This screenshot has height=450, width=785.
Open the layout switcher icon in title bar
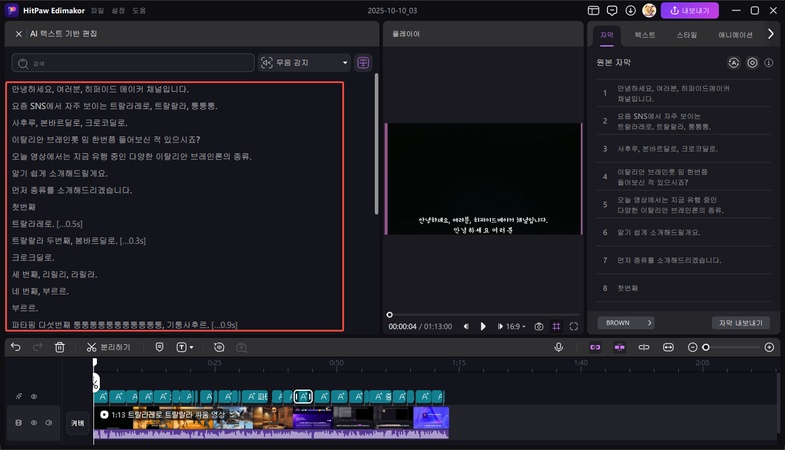click(x=592, y=10)
